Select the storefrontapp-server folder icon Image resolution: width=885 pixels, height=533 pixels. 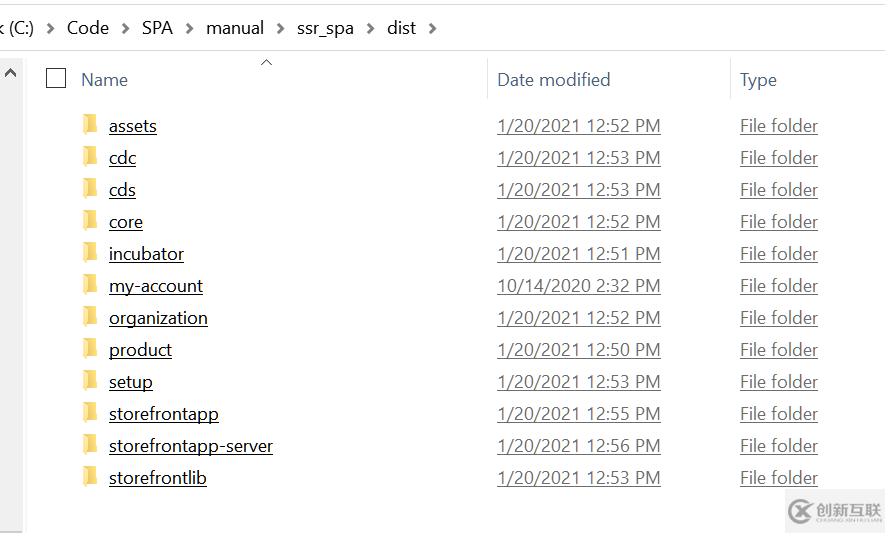(90, 444)
